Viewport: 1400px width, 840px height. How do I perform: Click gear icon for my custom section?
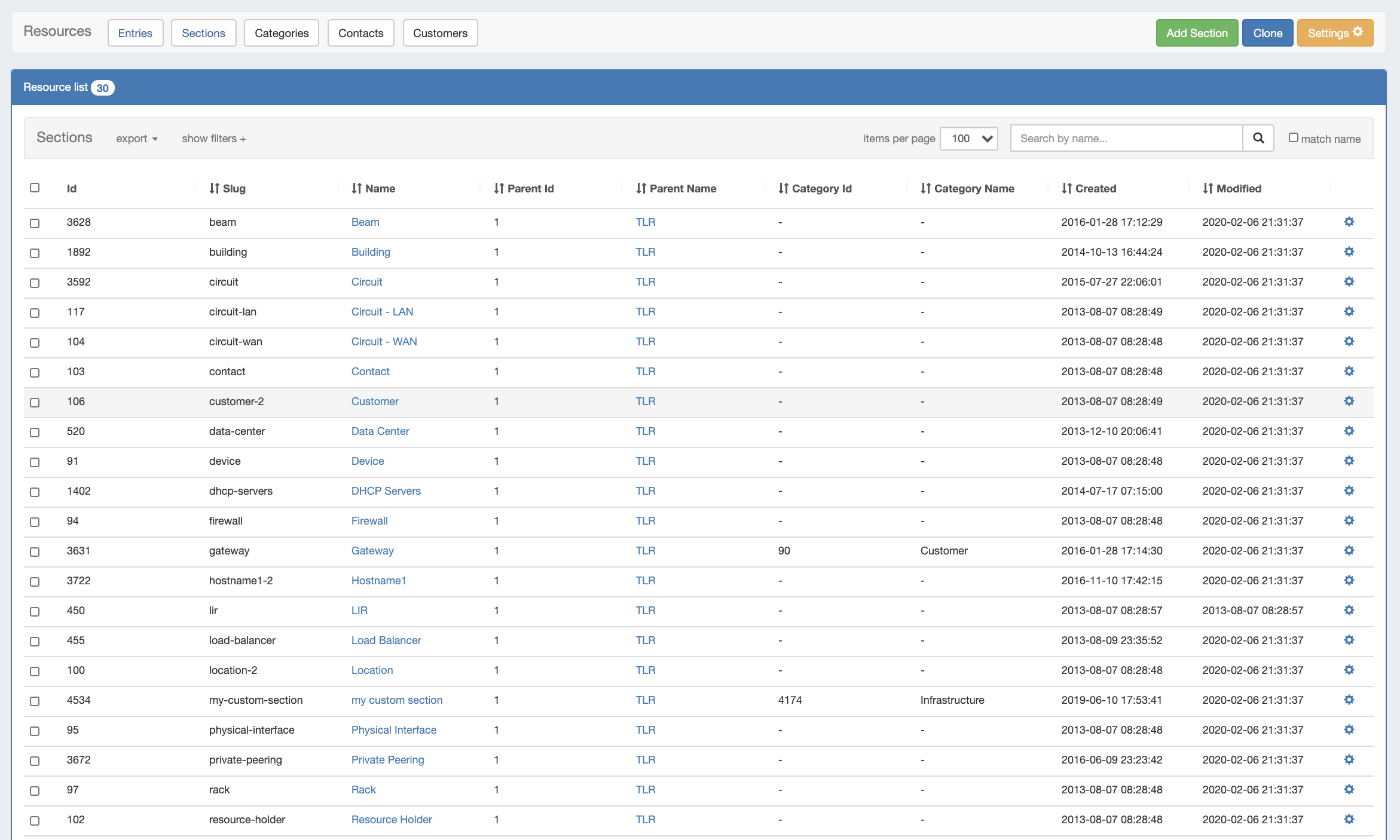click(x=1349, y=700)
